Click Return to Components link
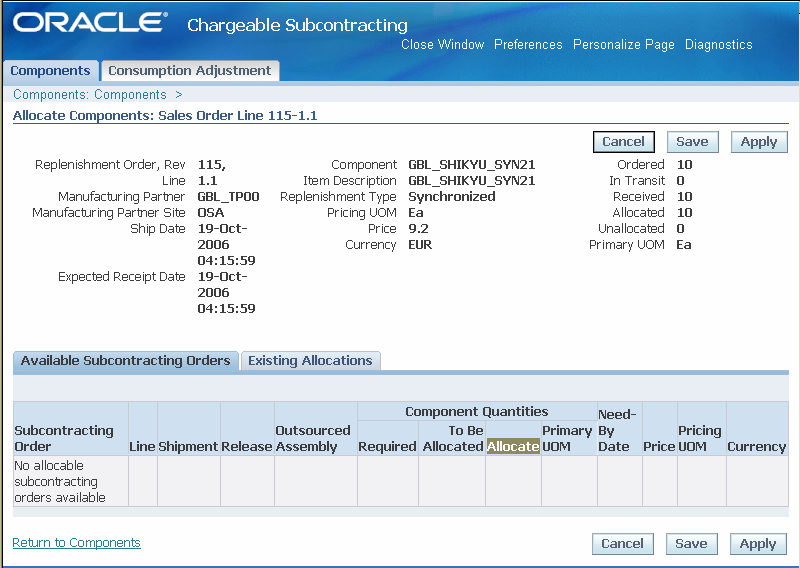The height and width of the screenshot is (568, 800). (x=77, y=542)
